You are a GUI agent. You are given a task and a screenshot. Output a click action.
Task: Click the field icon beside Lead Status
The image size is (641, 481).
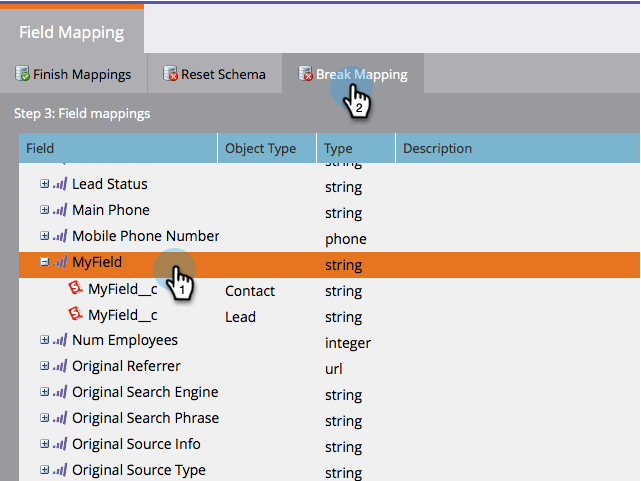pyautogui.click(x=60, y=184)
